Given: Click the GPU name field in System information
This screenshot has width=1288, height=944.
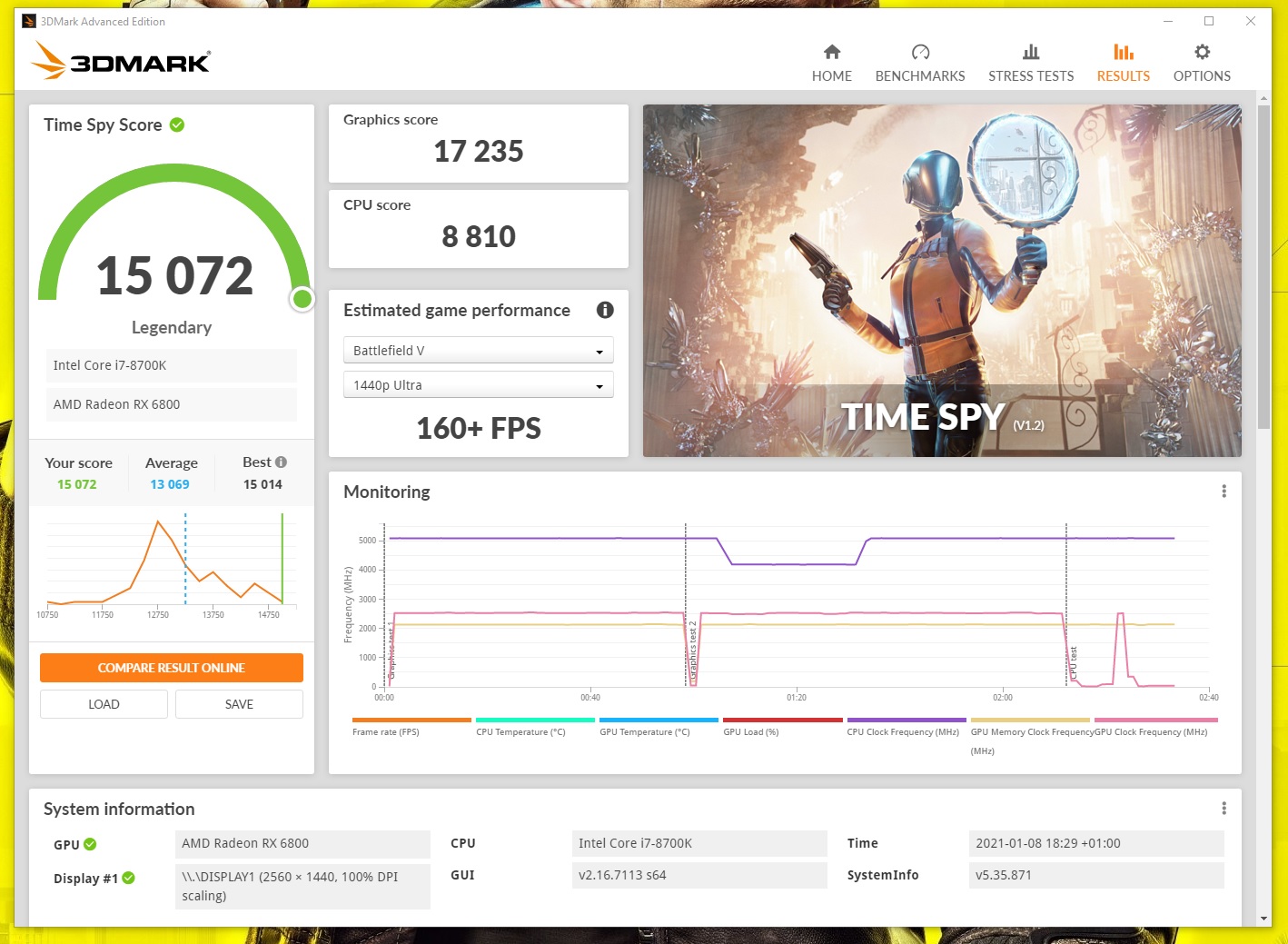Looking at the screenshot, I should point(302,844).
